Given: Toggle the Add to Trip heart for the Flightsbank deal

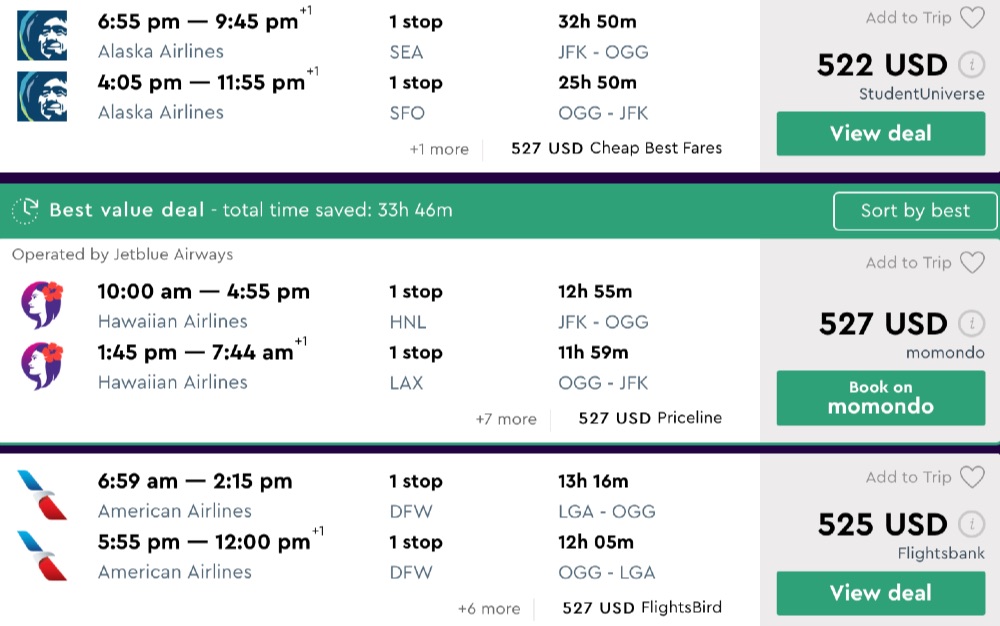Looking at the screenshot, I should point(972,477).
